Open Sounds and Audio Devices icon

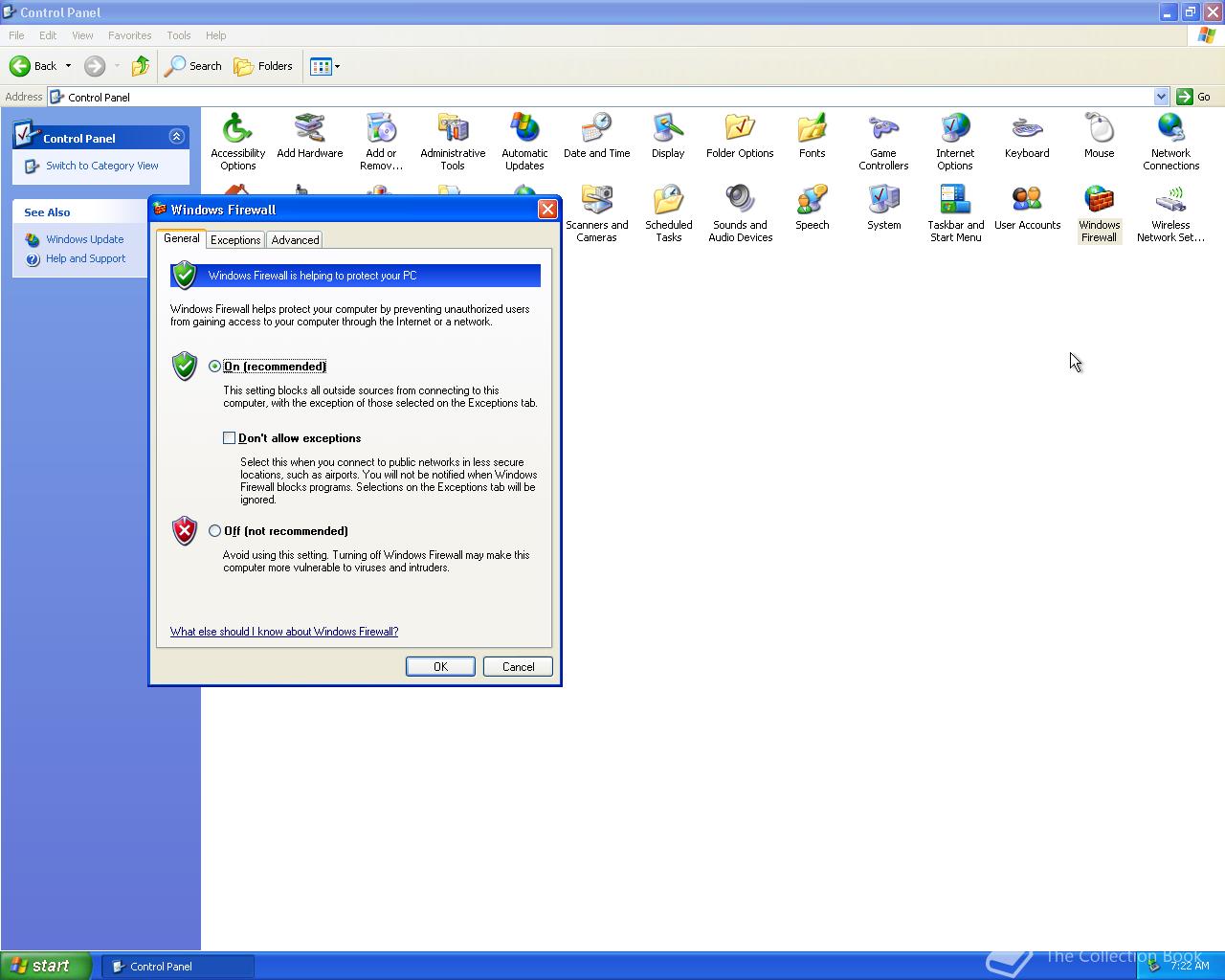tap(740, 212)
